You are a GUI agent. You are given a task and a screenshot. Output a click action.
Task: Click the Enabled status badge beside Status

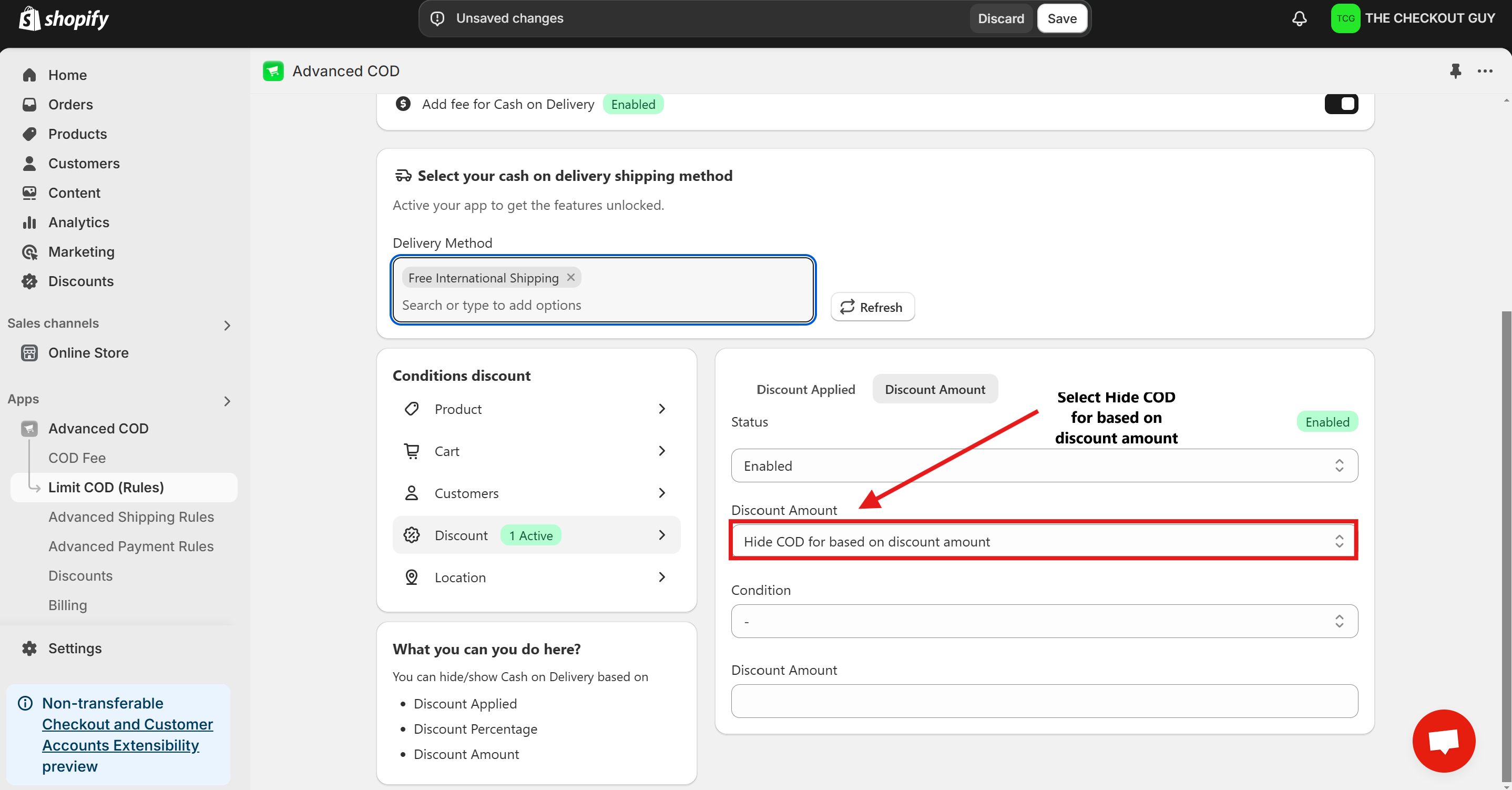[x=1326, y=422]
